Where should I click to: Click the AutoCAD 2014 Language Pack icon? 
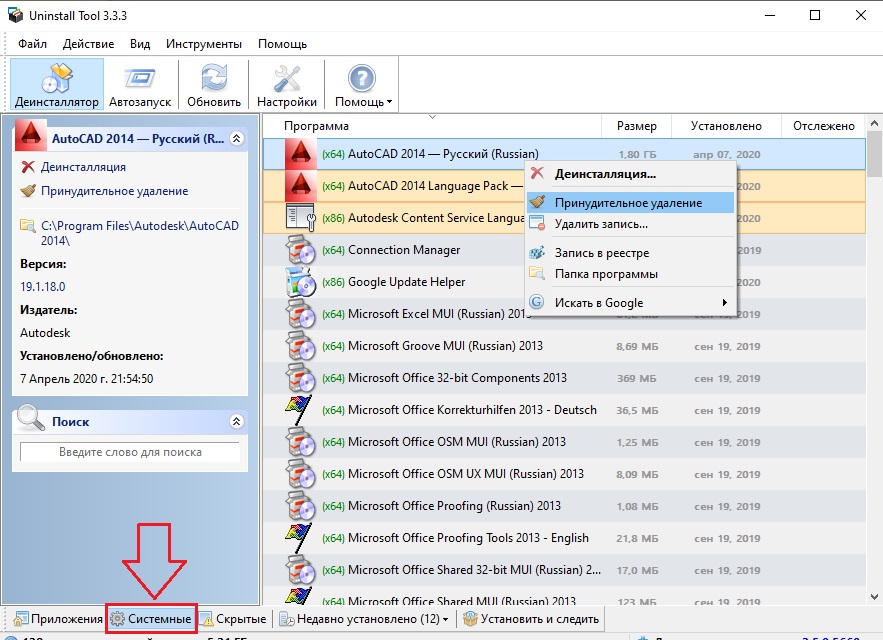click(300, 186)
